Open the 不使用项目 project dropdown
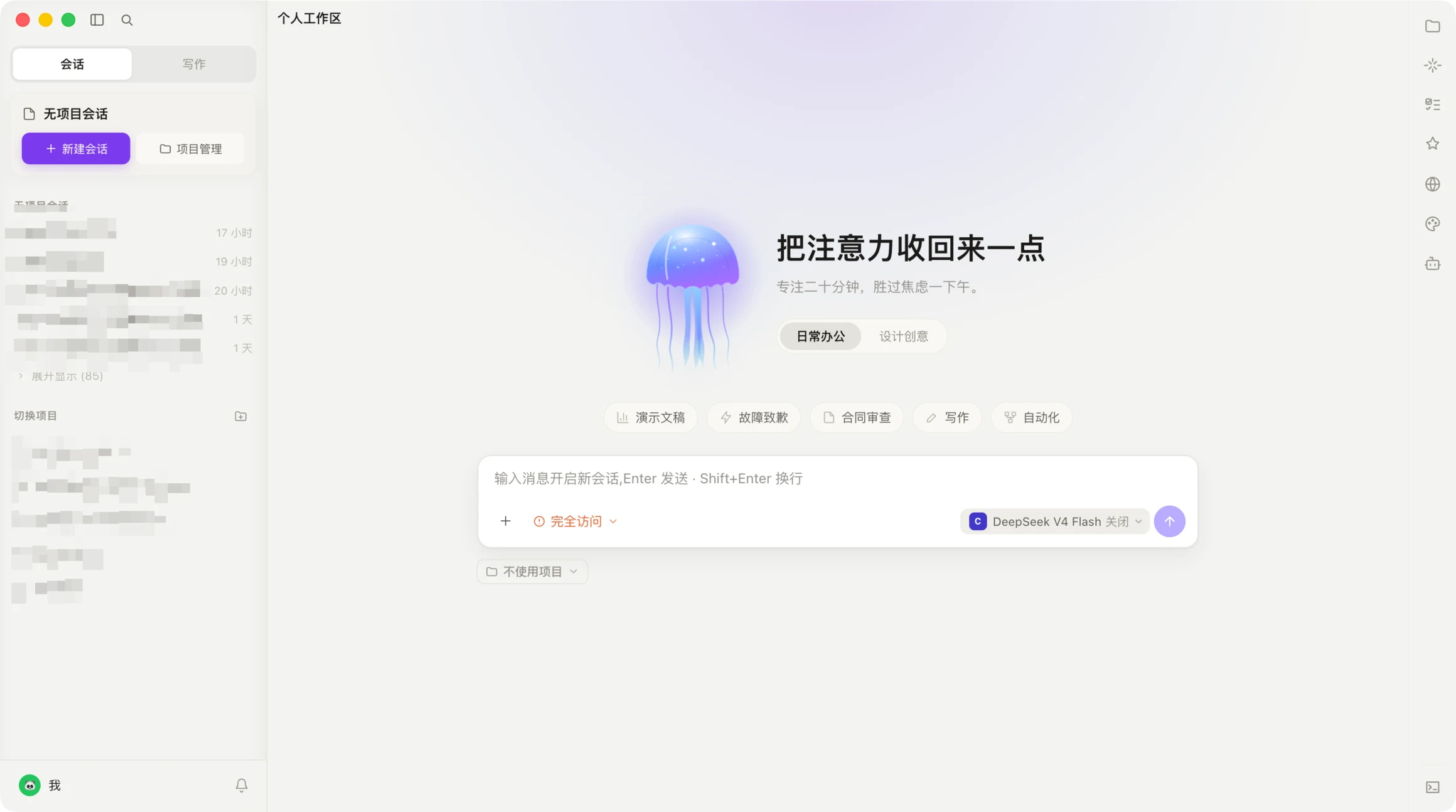 532,571
